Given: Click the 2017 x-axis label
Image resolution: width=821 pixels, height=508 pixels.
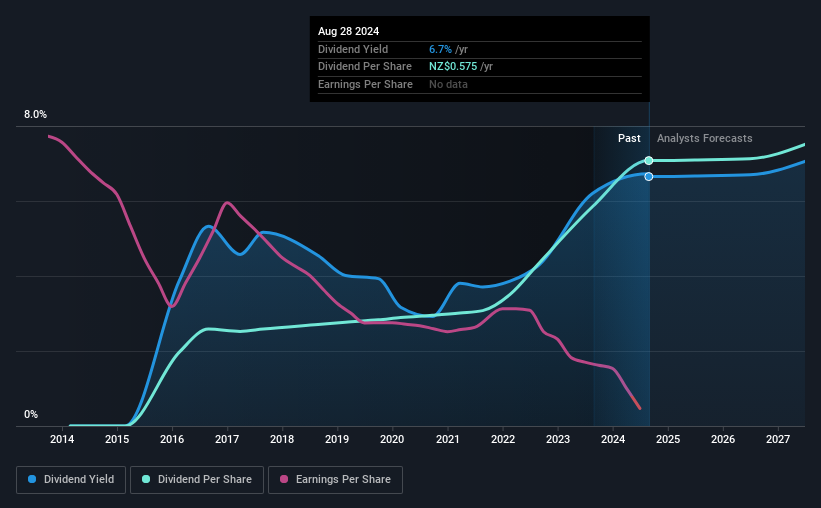Looking at the screenshot, I should [x=227, y=439].
